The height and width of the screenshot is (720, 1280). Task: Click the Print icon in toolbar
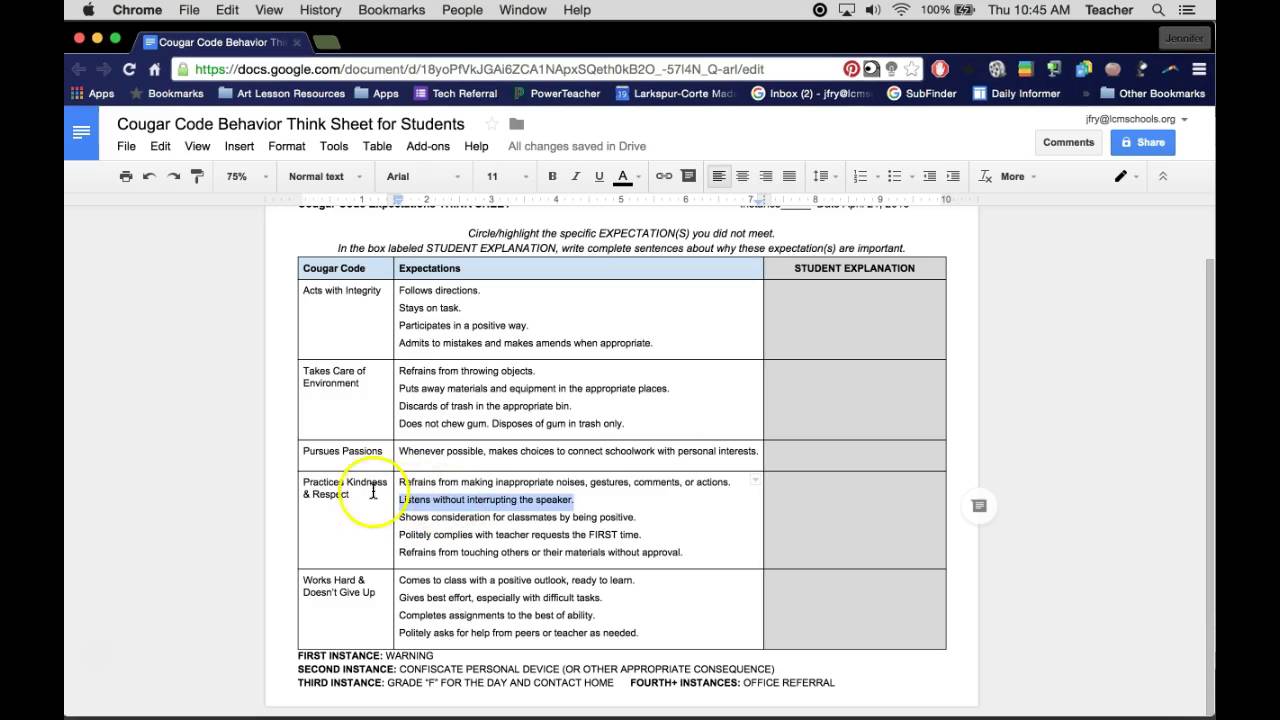126,176
